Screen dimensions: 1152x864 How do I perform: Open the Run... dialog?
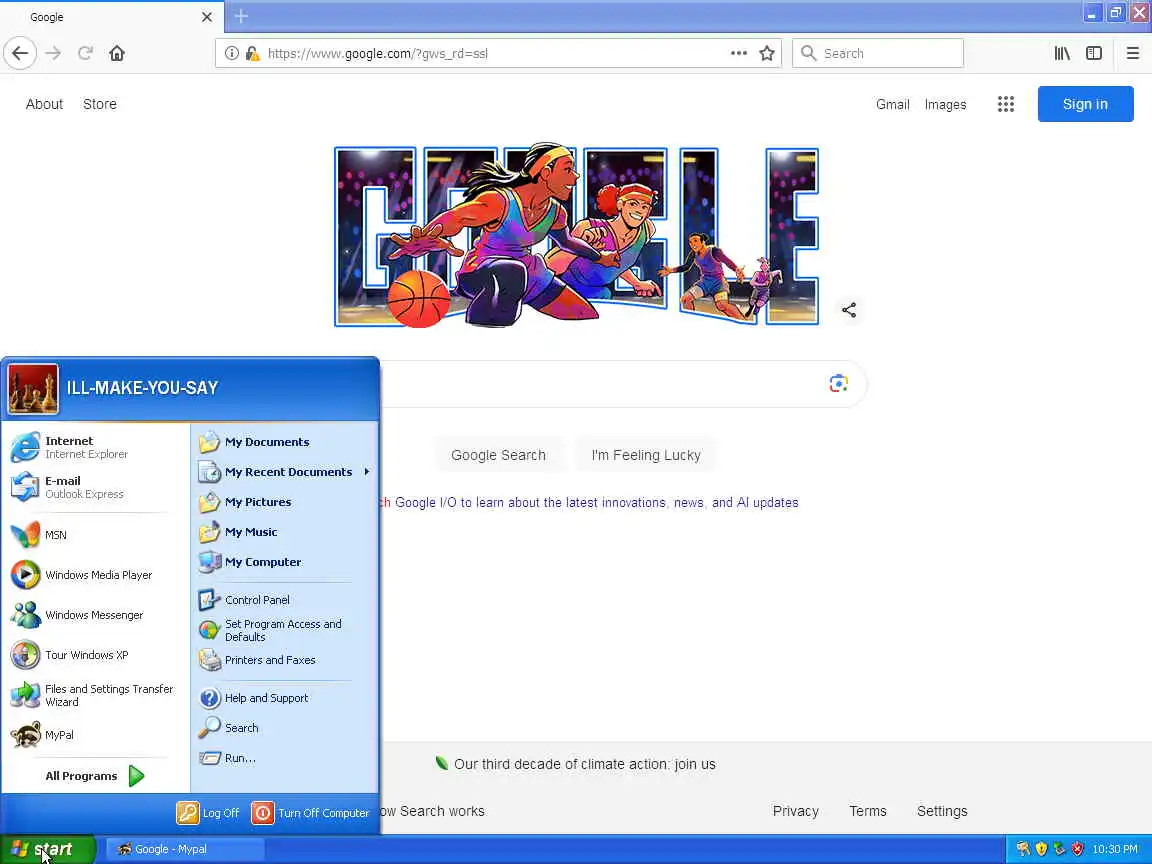284,758
